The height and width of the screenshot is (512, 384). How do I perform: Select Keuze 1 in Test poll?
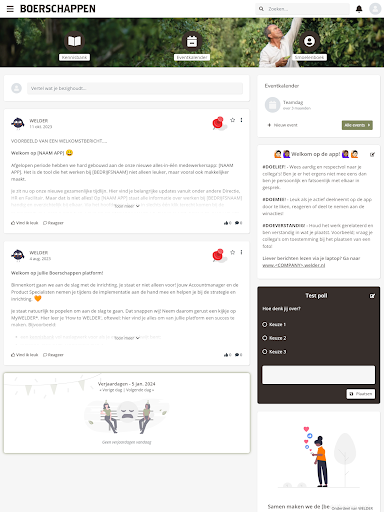(265, 324)
